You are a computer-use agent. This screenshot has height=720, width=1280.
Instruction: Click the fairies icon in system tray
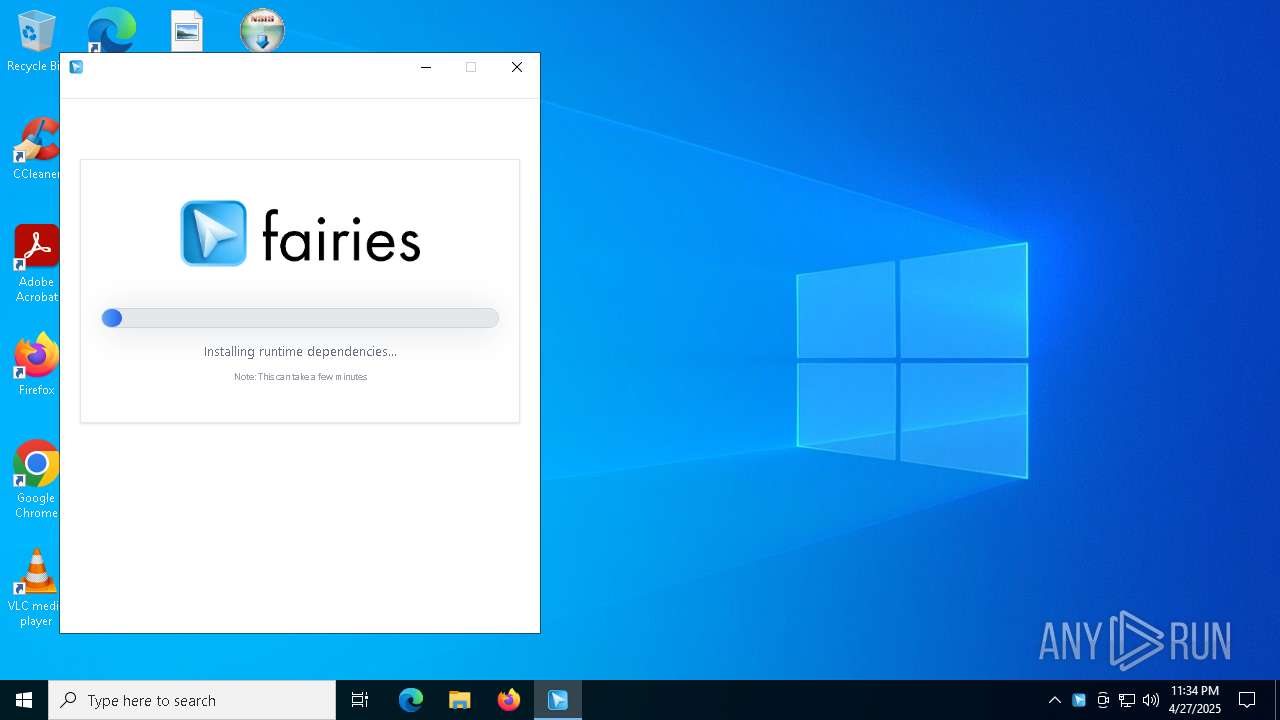pyautogui.click(x=1079, y=700)
